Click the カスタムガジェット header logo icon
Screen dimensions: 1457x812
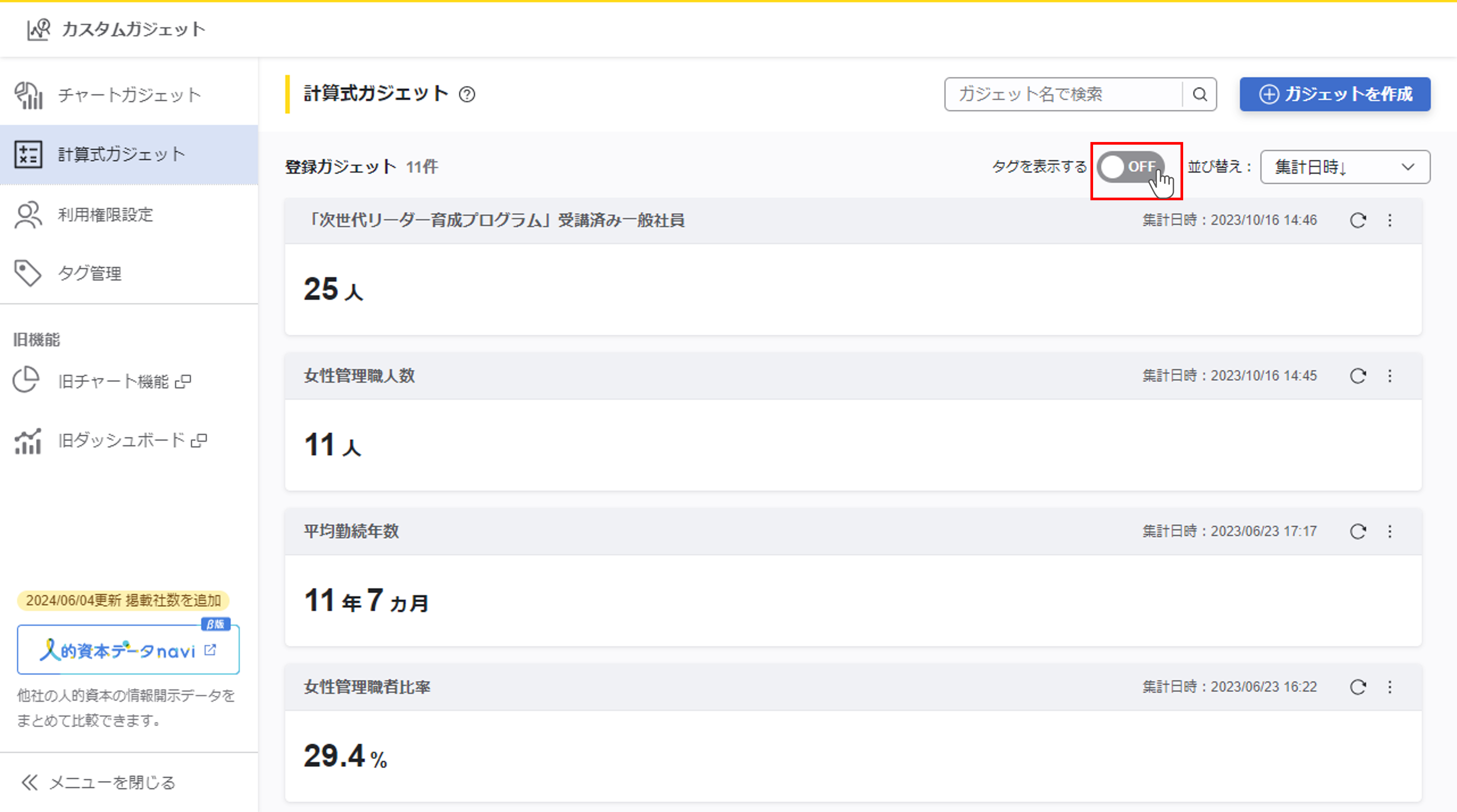38,29
